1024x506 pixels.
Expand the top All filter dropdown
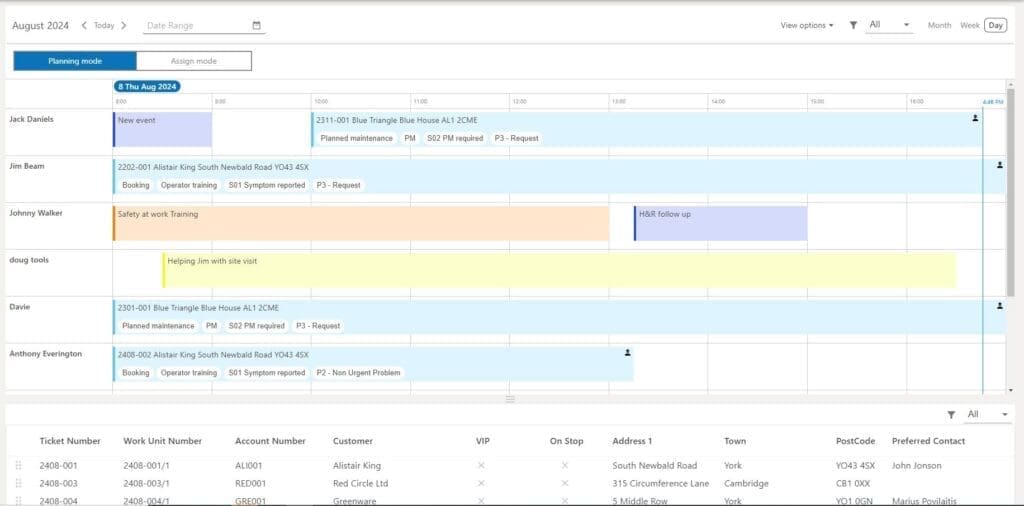(889, 25)
